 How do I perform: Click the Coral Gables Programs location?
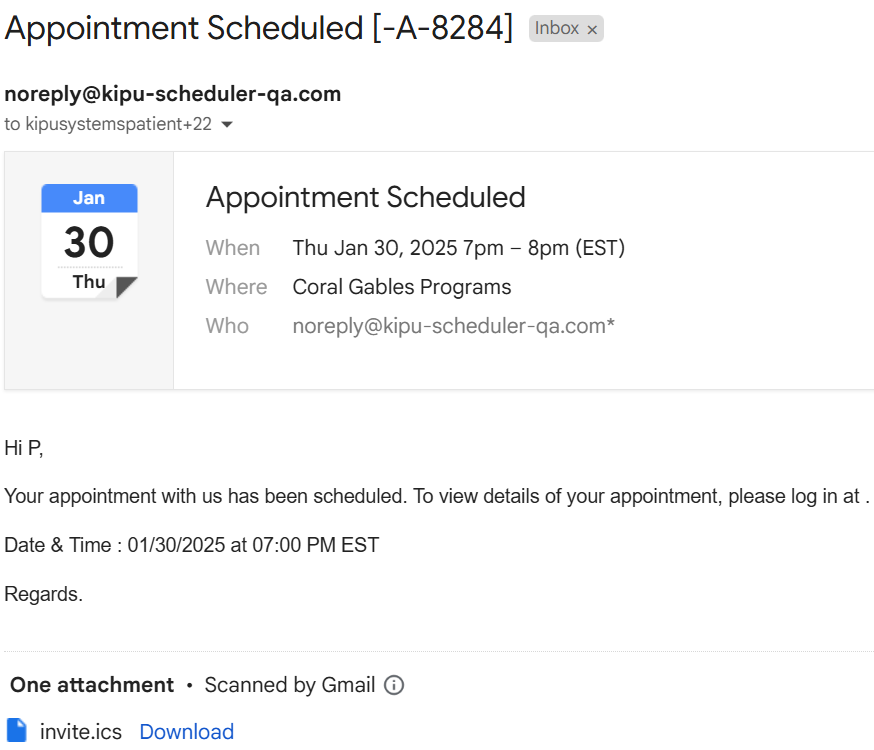(402, 287)
